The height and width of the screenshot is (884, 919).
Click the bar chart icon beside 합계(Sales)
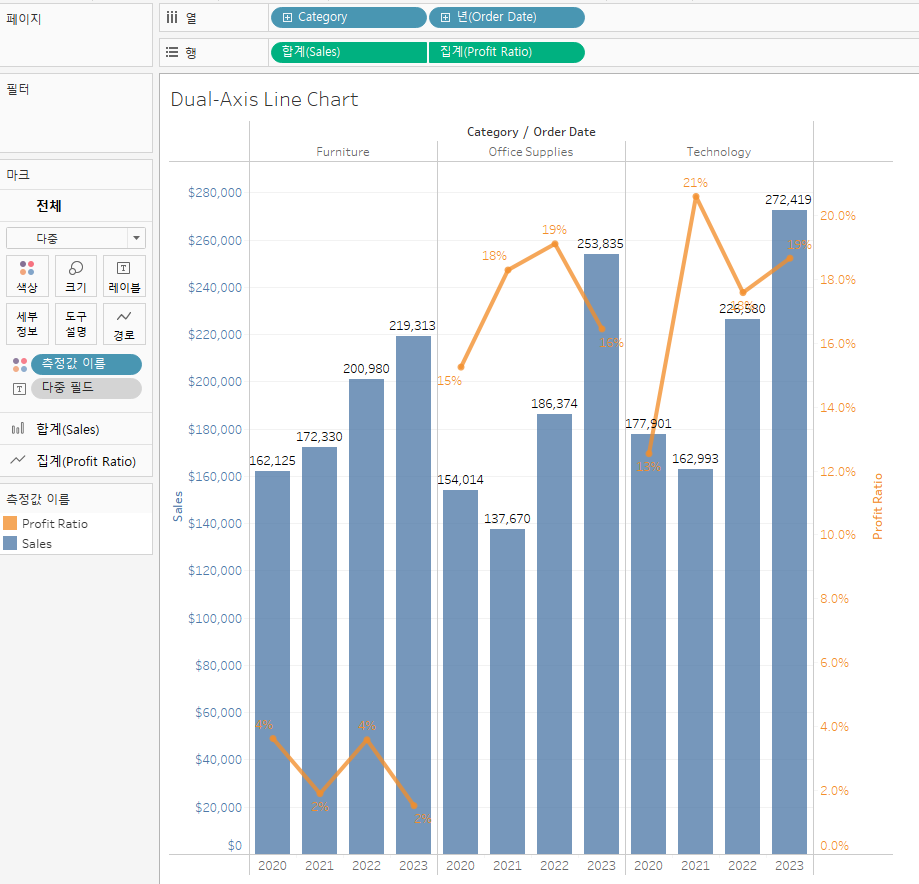18,429
